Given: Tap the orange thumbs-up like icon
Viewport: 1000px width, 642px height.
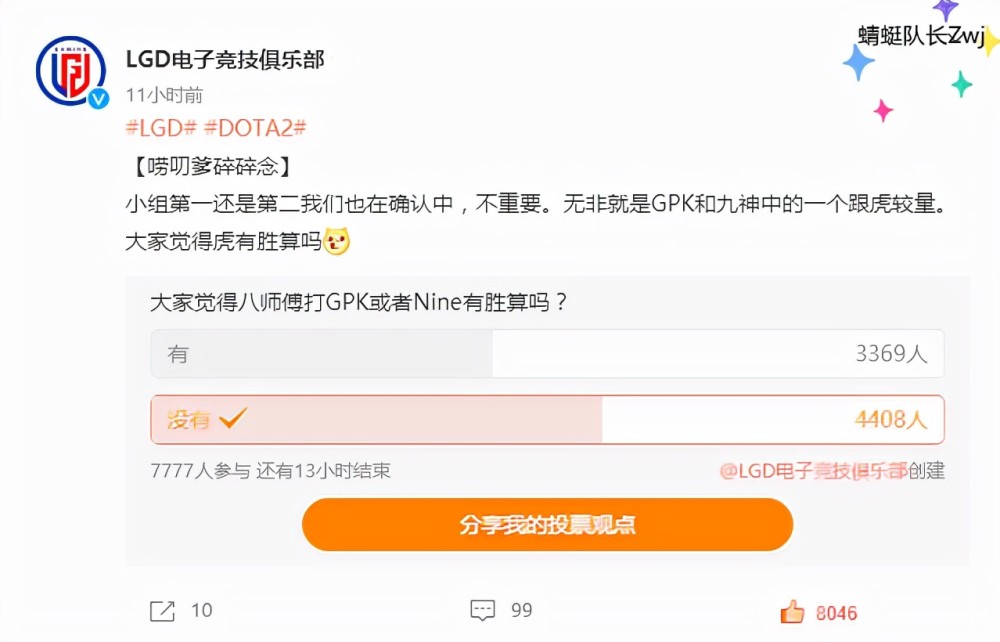Looking at the screenshot, I should point(792,612).
